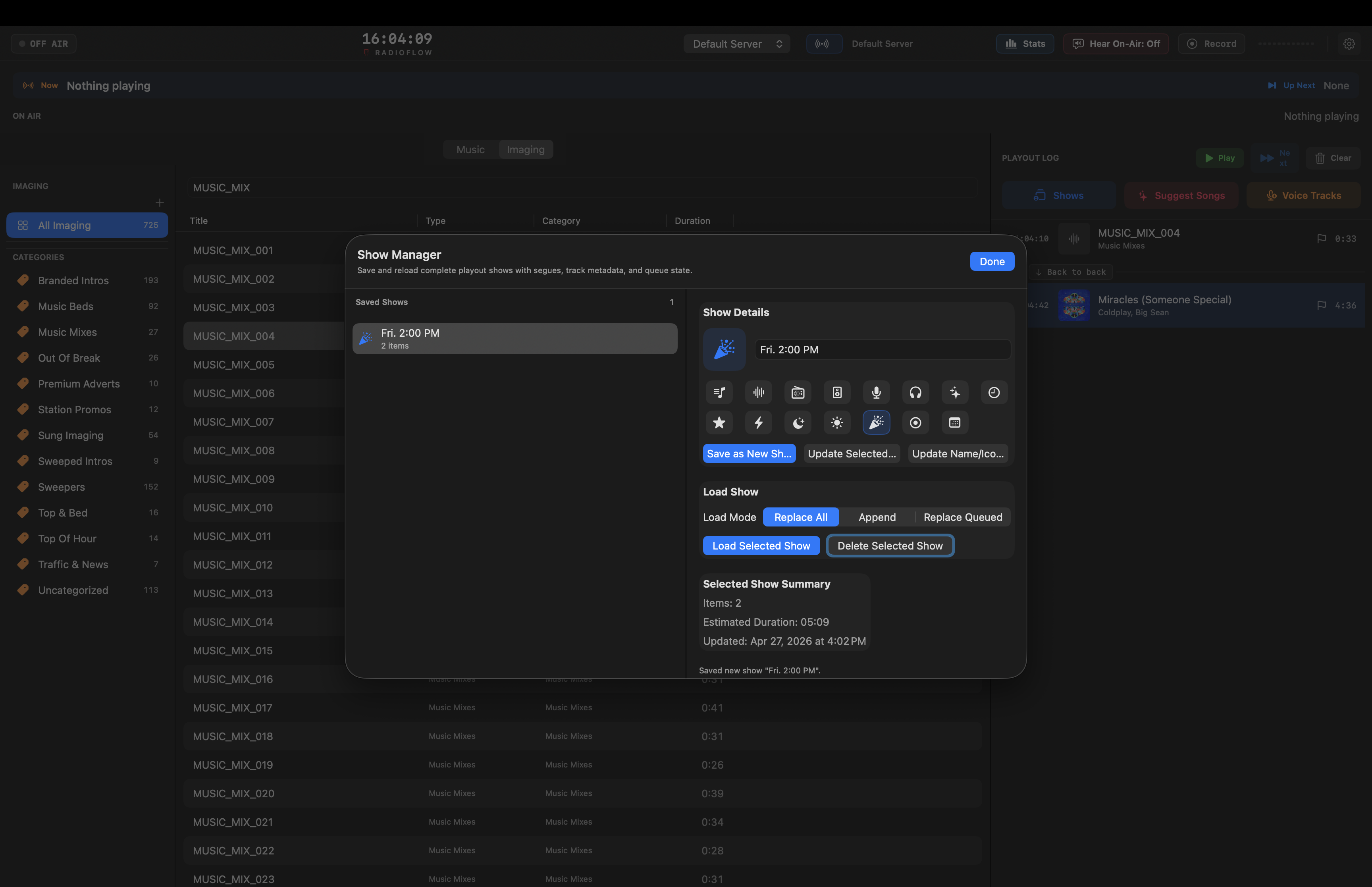1372x887 pixels.
Task: Click Play in the Playout Log
Action: click(x=1220, y=158)
